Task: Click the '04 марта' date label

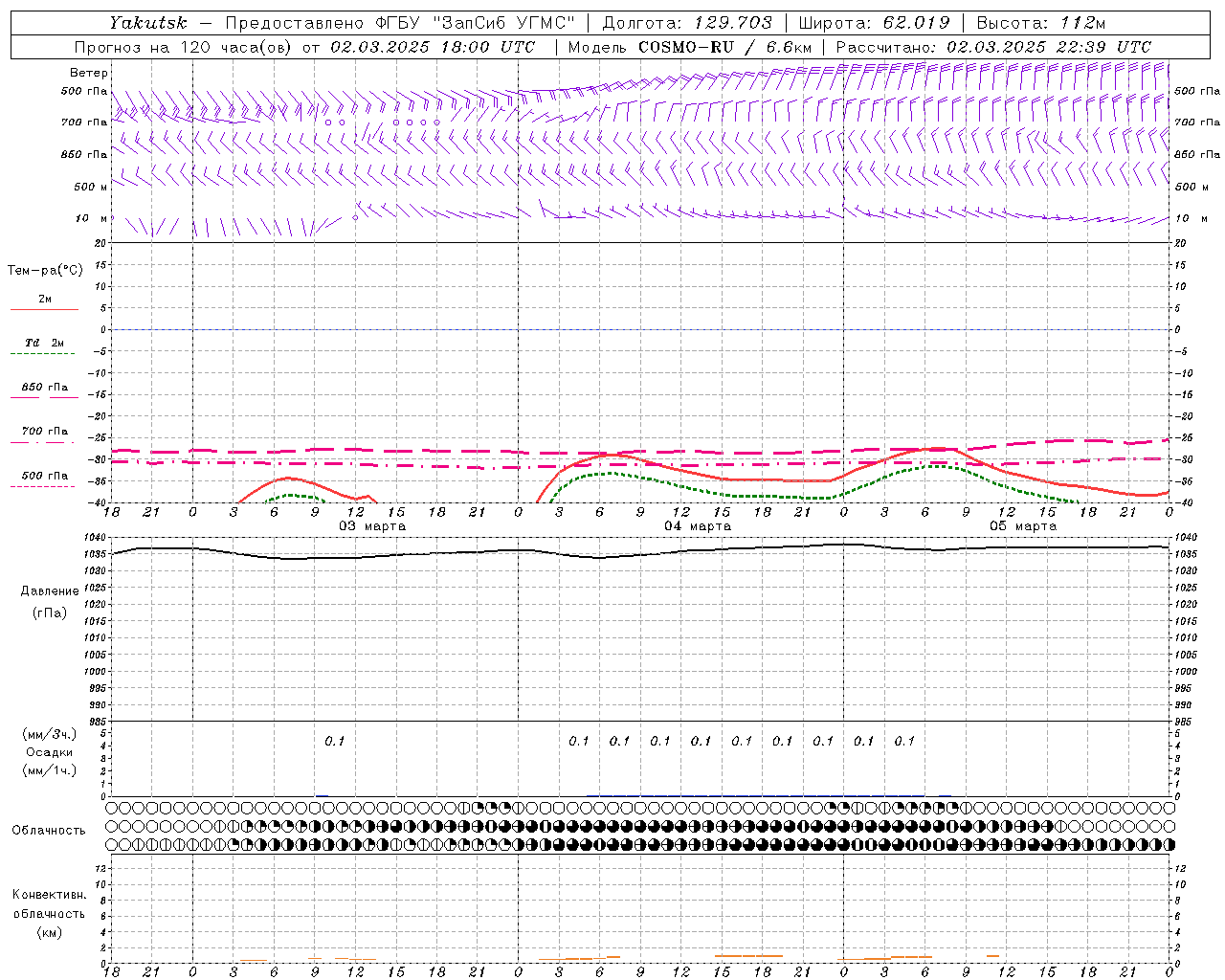Action: (x=698, y=526)
